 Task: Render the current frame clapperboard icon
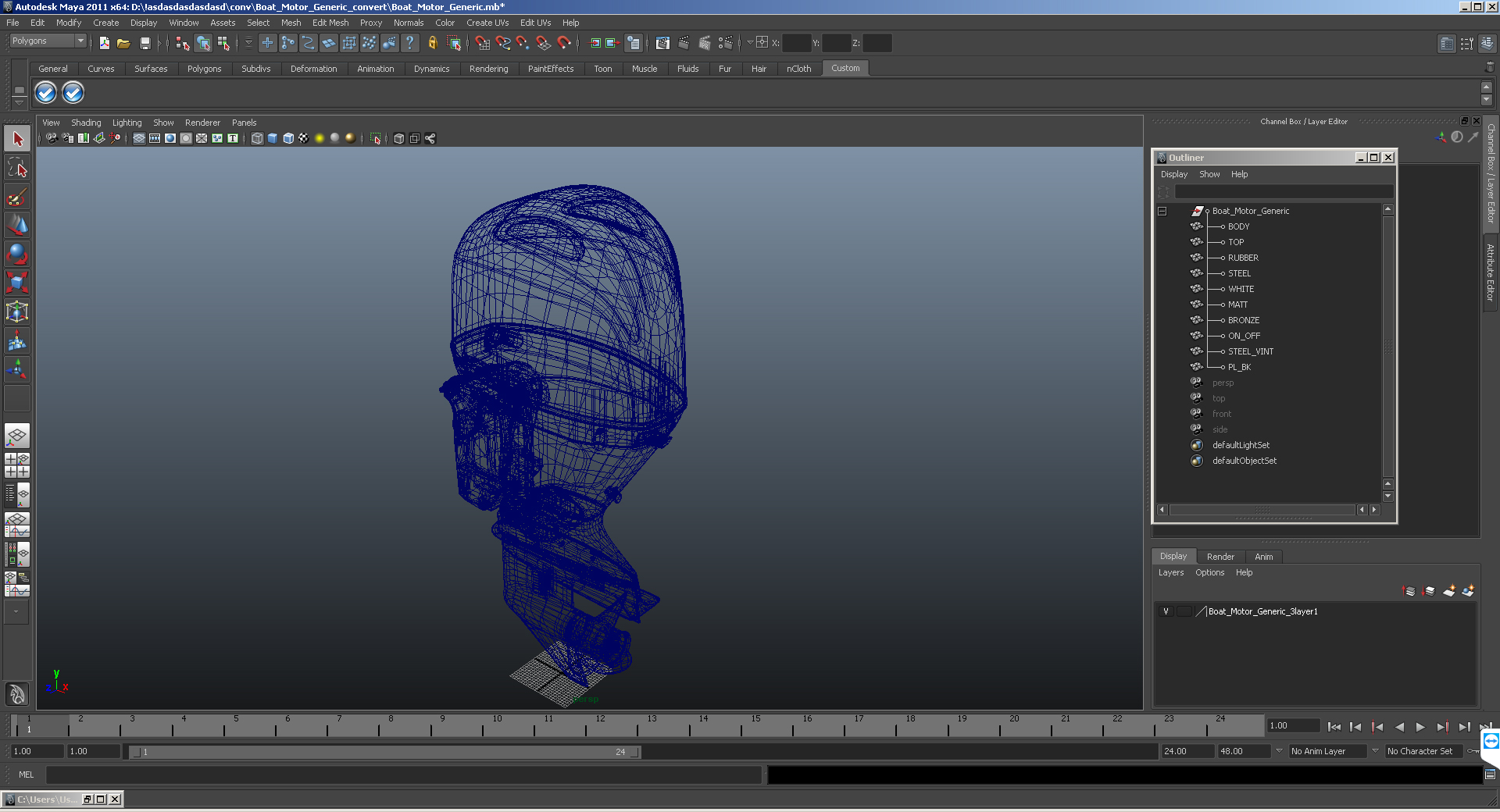point(684,43)
